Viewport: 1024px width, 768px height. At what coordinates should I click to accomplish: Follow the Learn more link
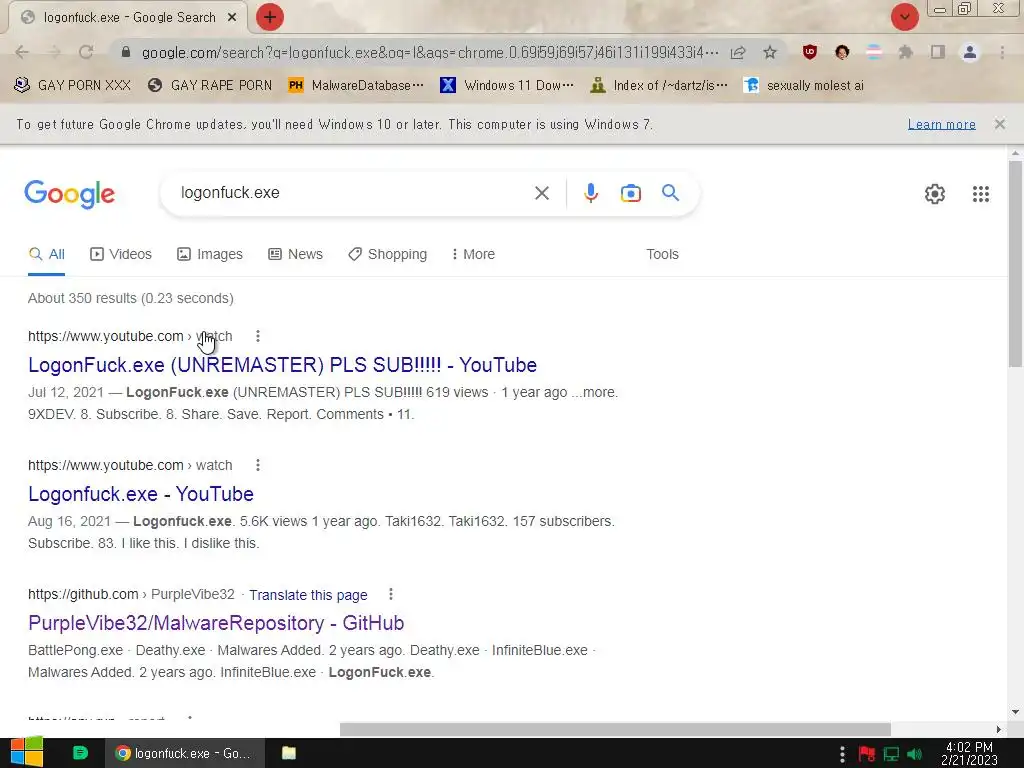coord(941,124)
